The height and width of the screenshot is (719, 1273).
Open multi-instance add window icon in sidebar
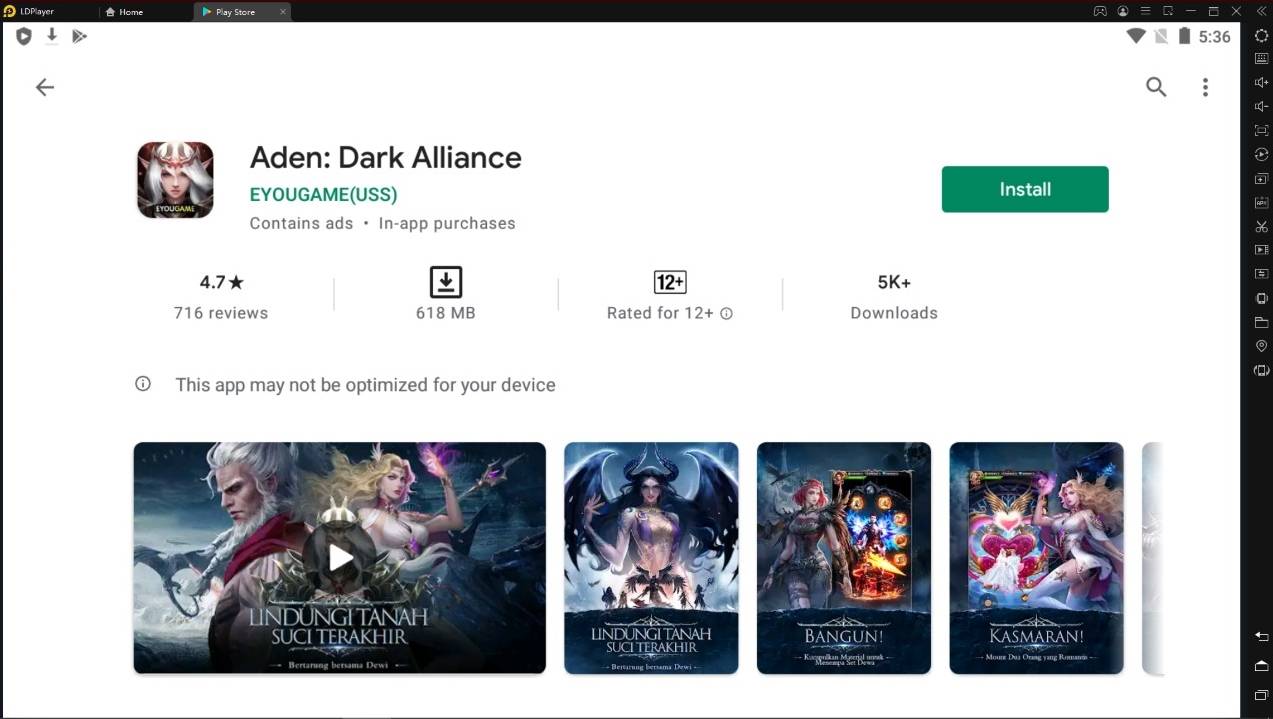point(1261,179)
